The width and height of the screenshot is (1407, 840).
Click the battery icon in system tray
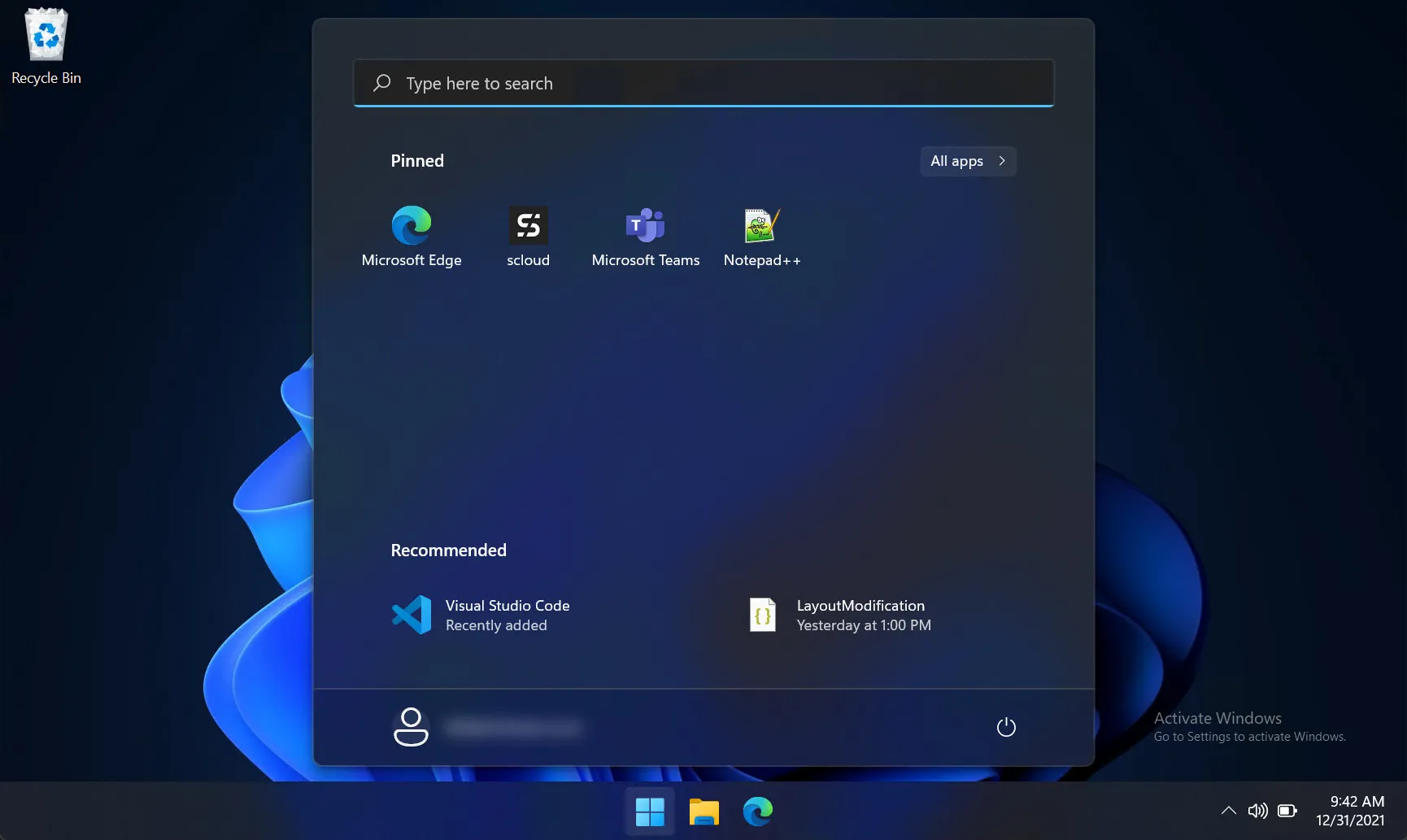pos(1287,811)
